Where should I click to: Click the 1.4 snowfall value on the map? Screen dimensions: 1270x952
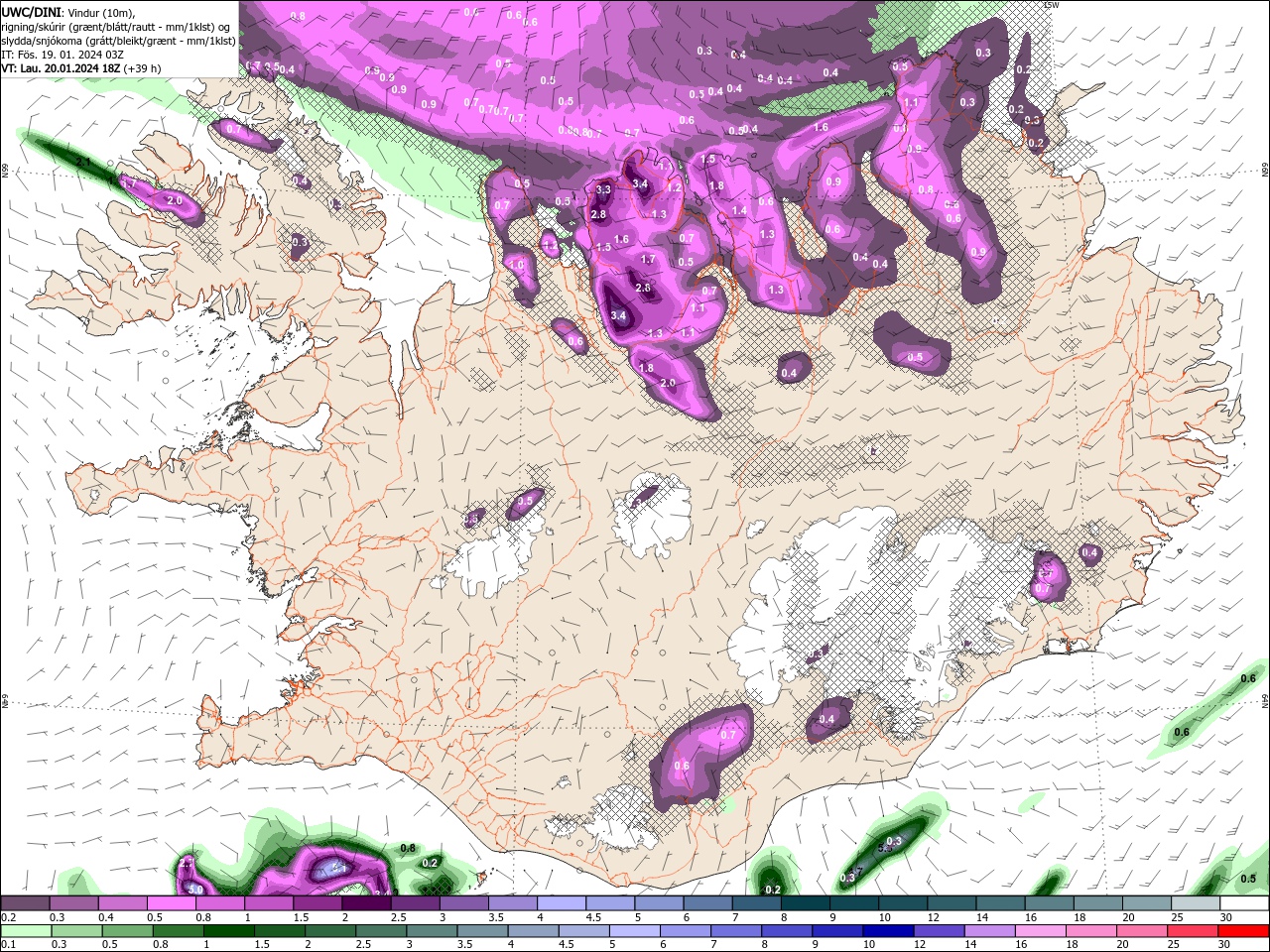(x=738, y=210)
